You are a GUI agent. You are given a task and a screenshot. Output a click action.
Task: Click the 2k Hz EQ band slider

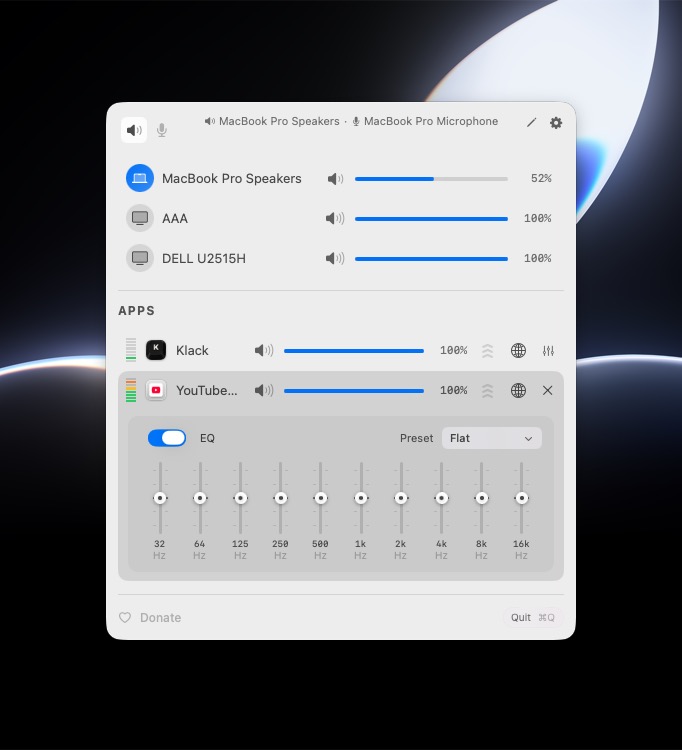pos(401,498)
